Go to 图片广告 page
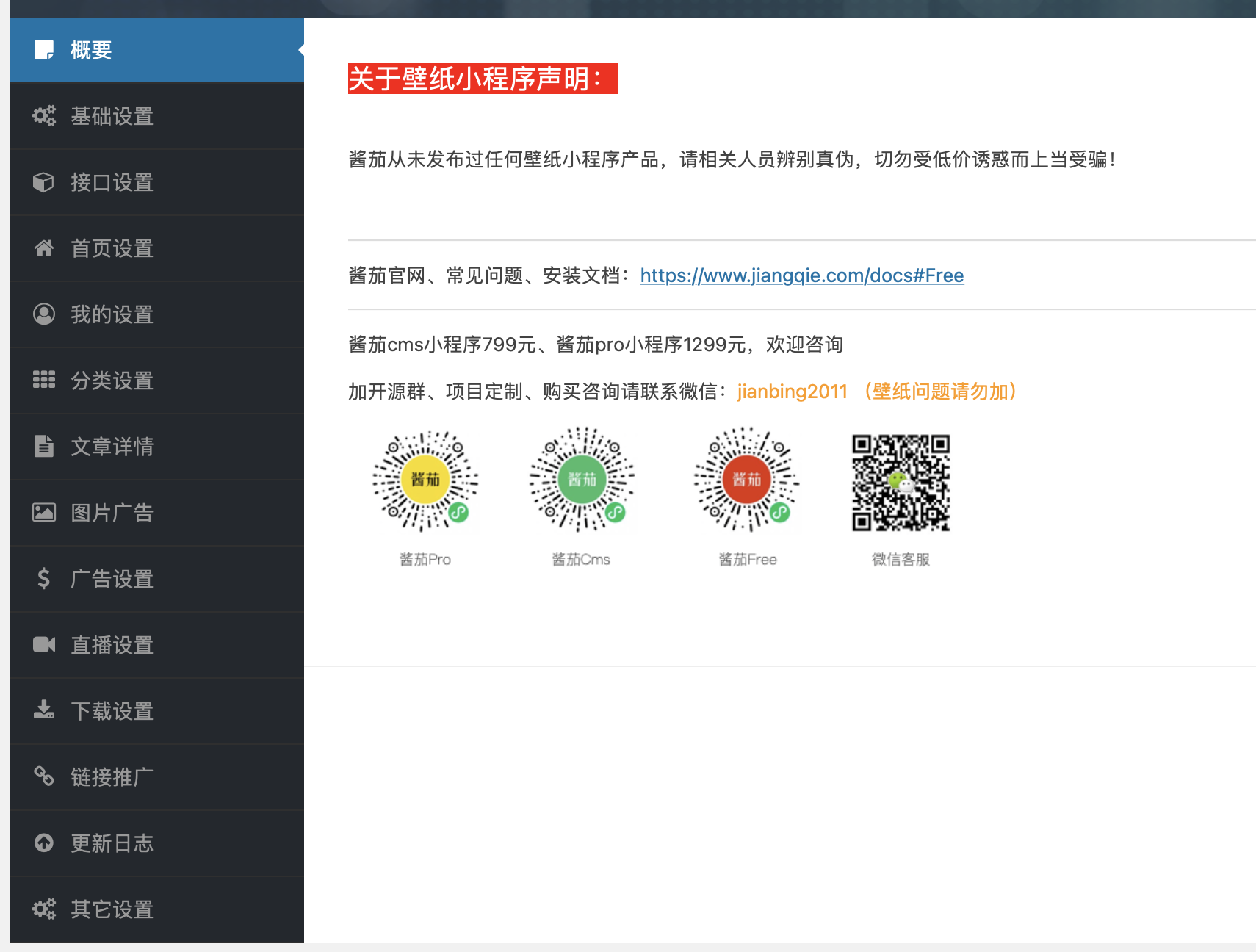Screen dimensions: 1256x952 click(x=157, y=513)
